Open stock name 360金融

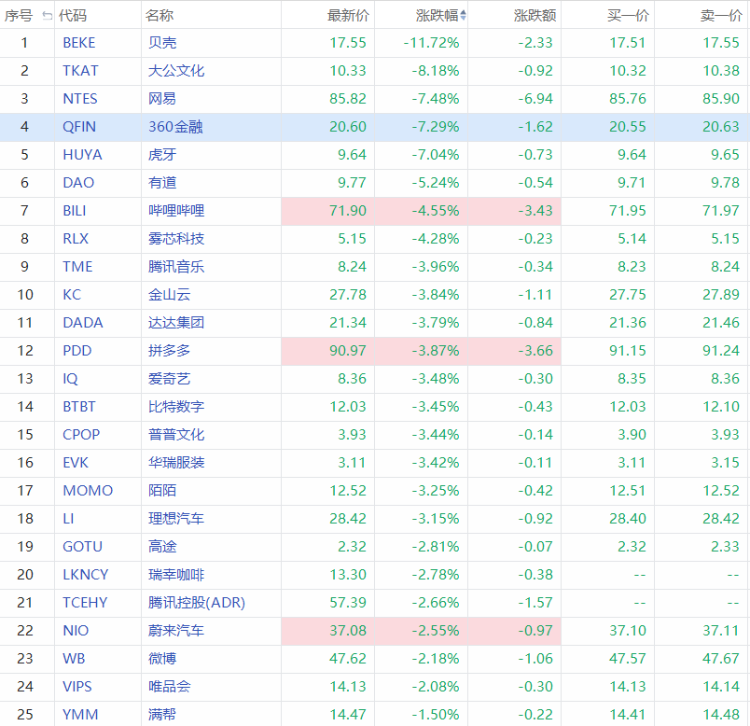(x=176, y=127)
